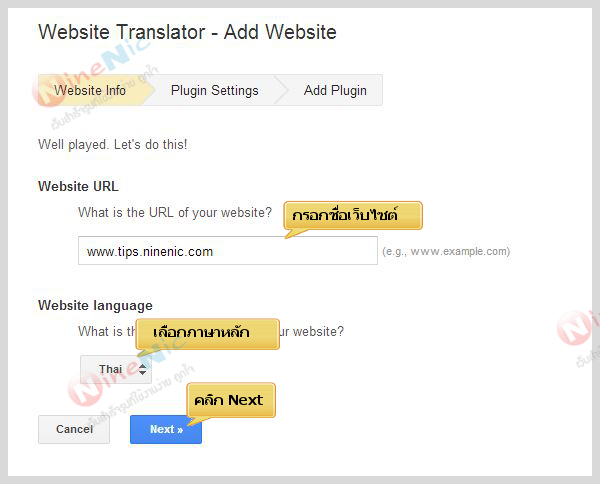This screenshot has height=484, width=600.
Task: Click the 'Well played. Let's do this!' message
Action: (112, 144)
